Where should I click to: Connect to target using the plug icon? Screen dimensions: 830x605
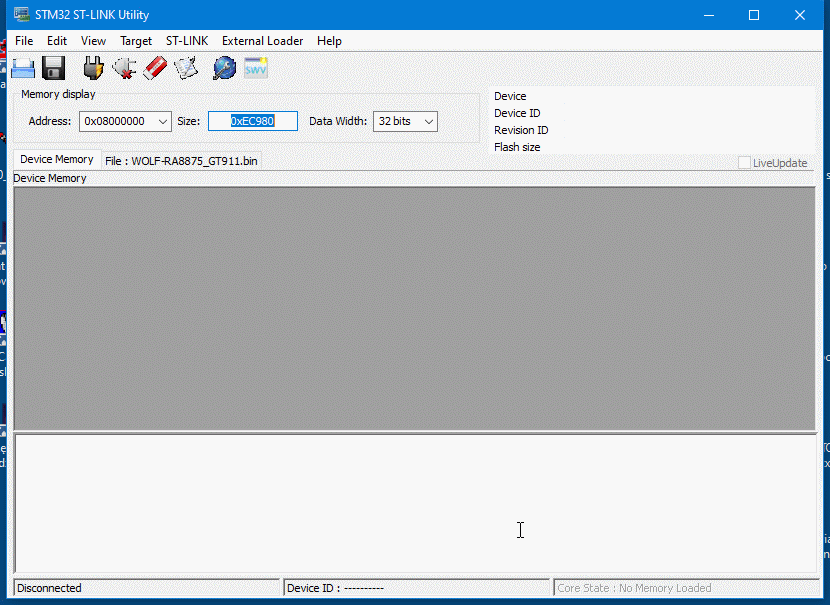(93, 68)
